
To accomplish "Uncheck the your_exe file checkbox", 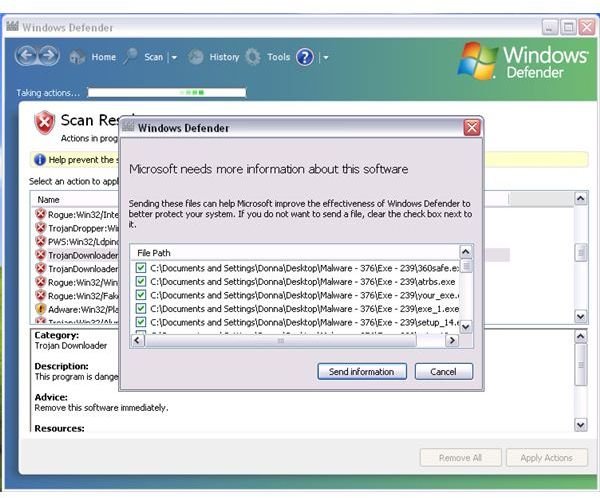I will point(141,295).
